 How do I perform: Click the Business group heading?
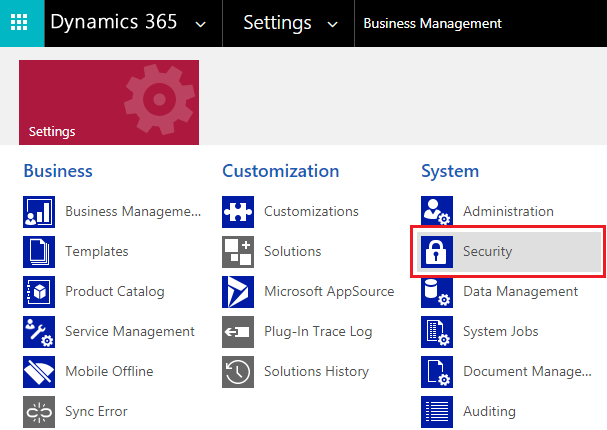(x=58, y=171)
